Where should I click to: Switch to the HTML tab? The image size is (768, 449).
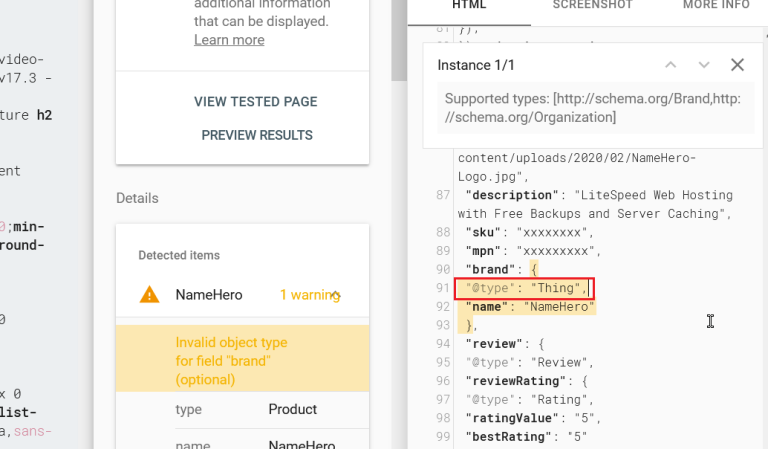click(469, 5)
